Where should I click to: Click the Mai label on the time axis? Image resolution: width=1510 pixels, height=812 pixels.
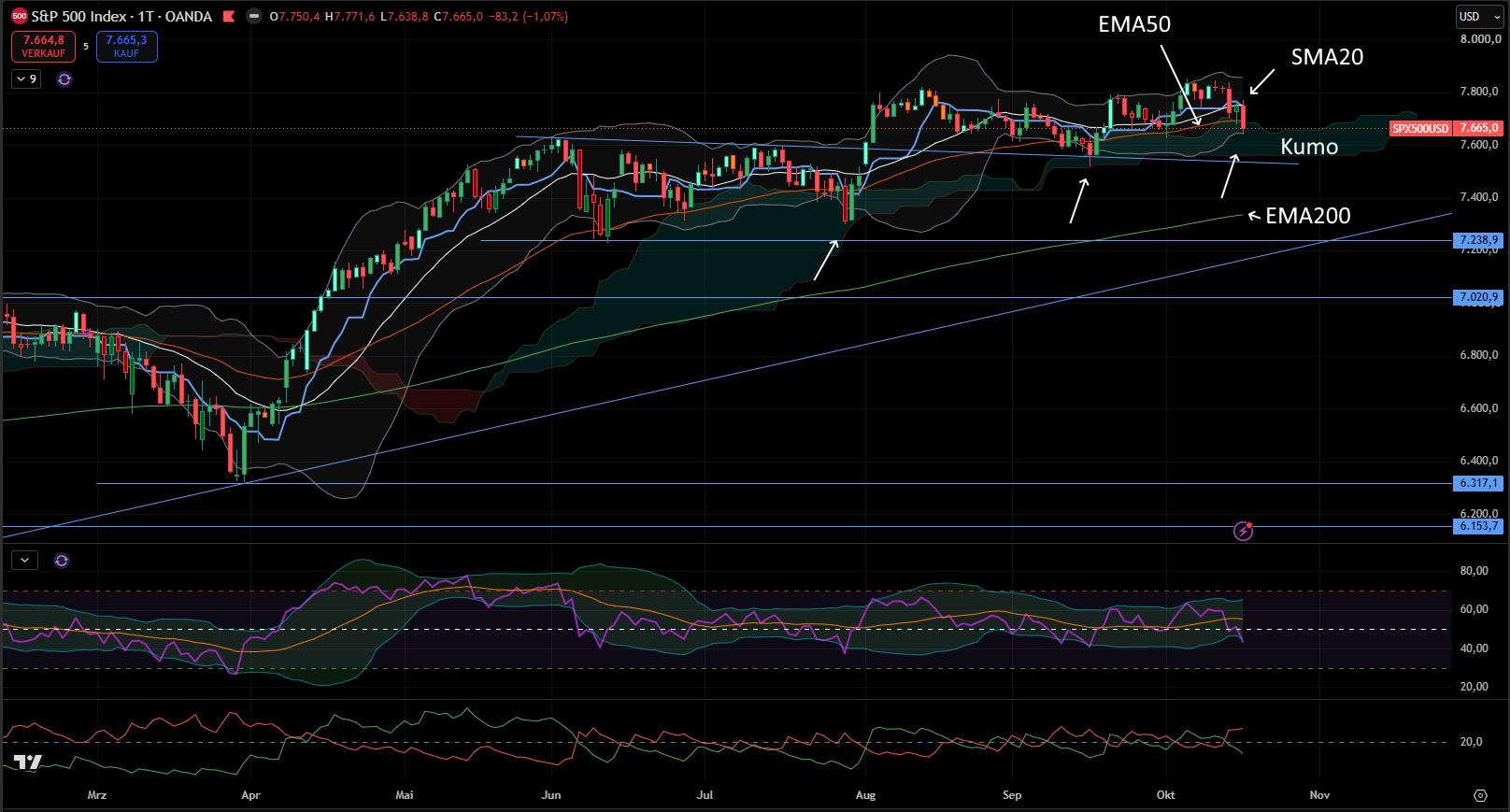(x=405, y=795)
